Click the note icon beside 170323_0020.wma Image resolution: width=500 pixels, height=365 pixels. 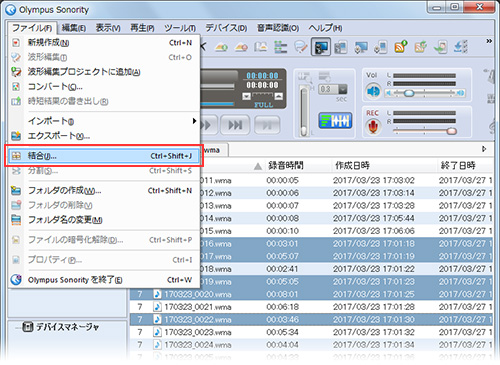pyautogui.click(x=157, y=294)
